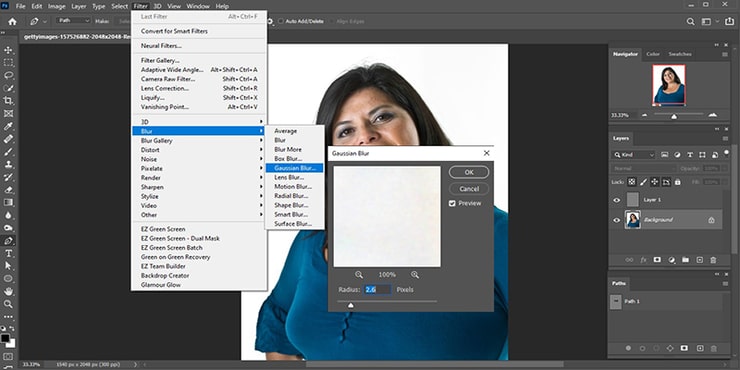The width and height of the screenshot is (740, 370).
Task: Select the Brush tool
Action: pyautogui.click(x=8, y=152)
